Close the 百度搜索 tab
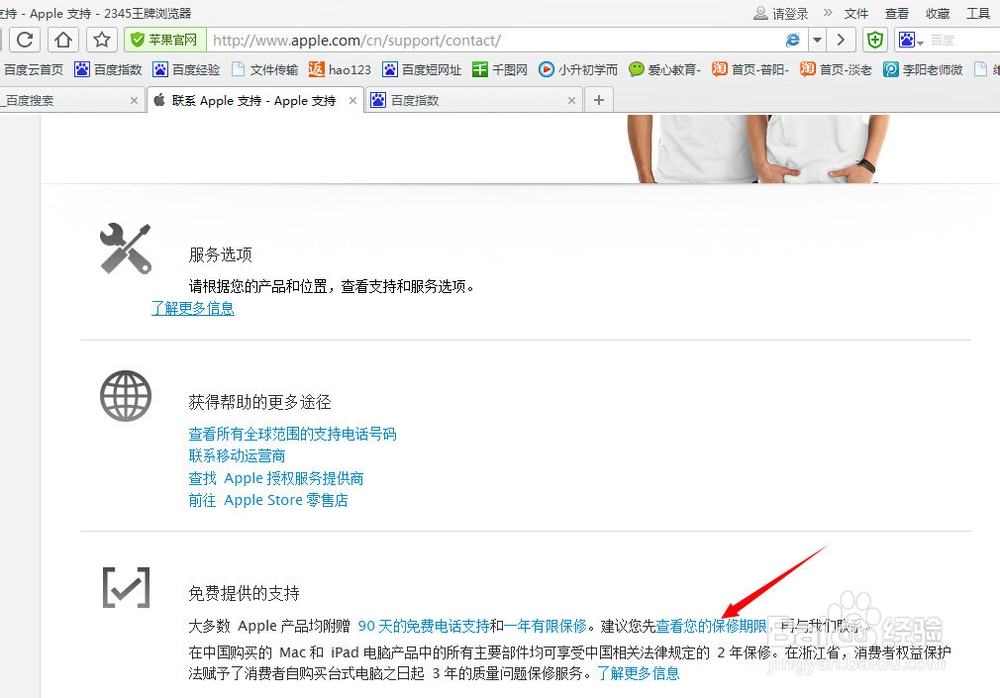Image resolution: width=1000 pixels, height=698 pixels. tap(134, 101)
